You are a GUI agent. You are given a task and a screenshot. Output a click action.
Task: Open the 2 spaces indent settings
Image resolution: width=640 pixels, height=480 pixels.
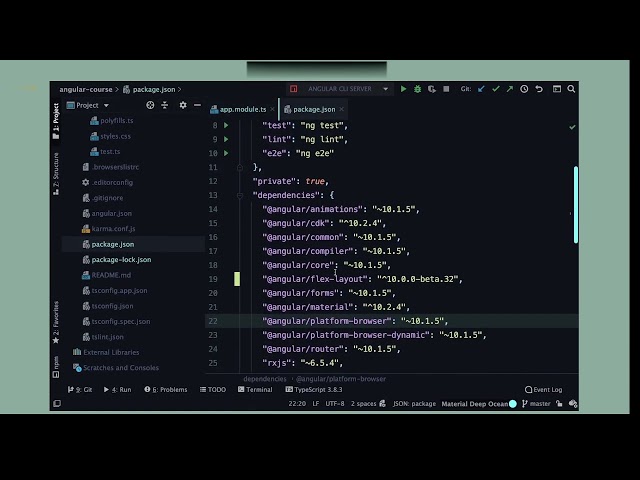point(363,404)
